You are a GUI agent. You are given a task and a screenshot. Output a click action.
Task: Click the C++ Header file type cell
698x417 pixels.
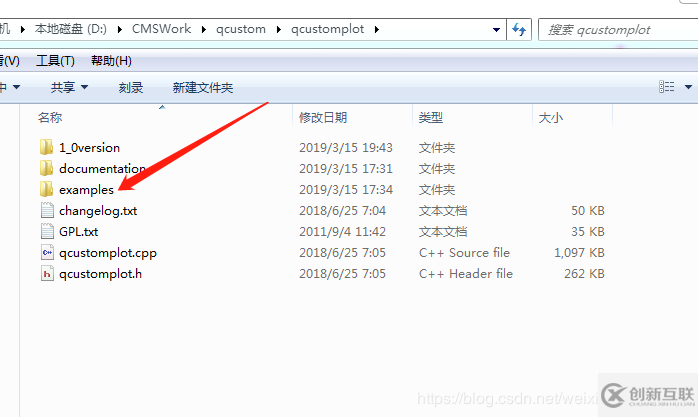[x=466, y=273]
